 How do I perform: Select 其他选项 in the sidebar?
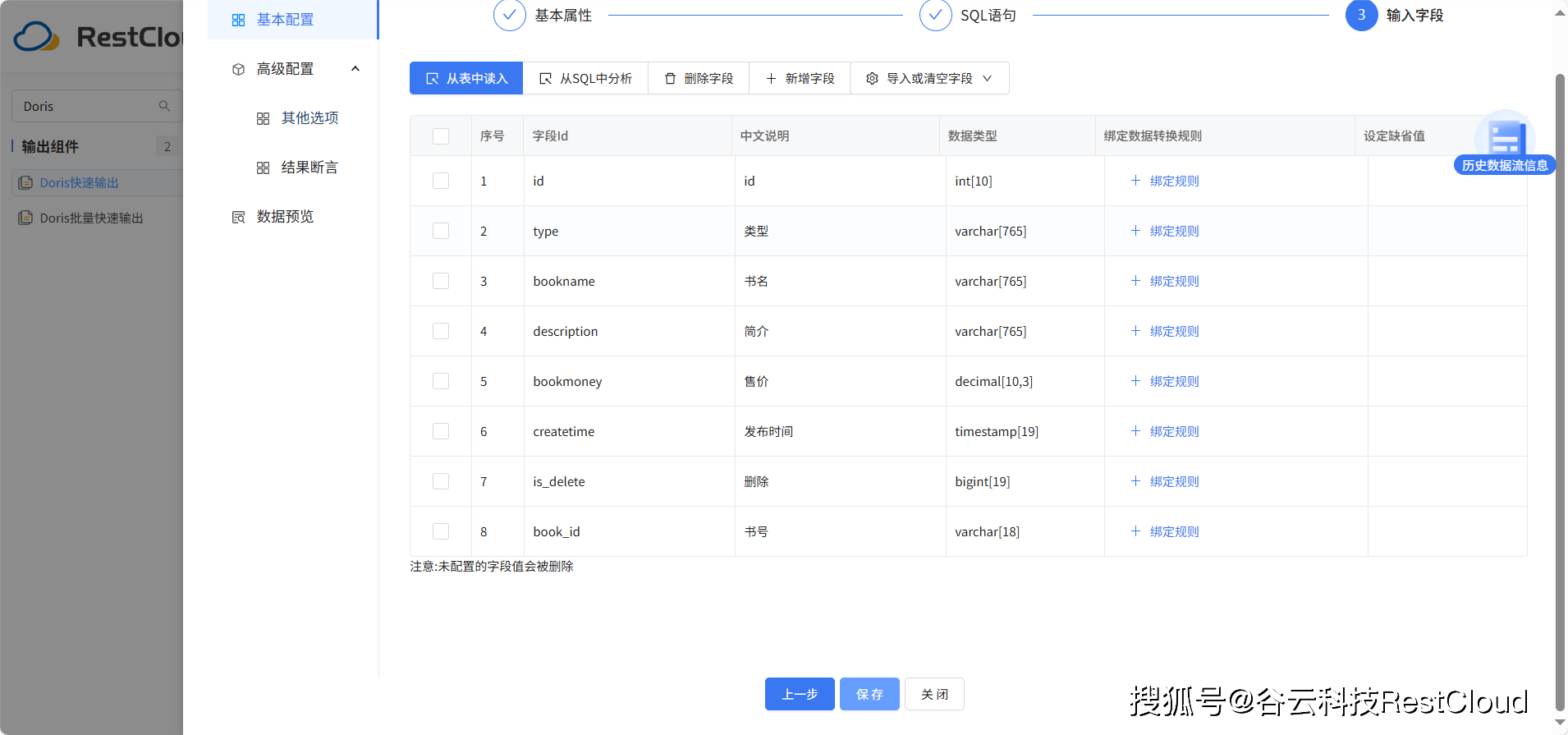[309, 118]
